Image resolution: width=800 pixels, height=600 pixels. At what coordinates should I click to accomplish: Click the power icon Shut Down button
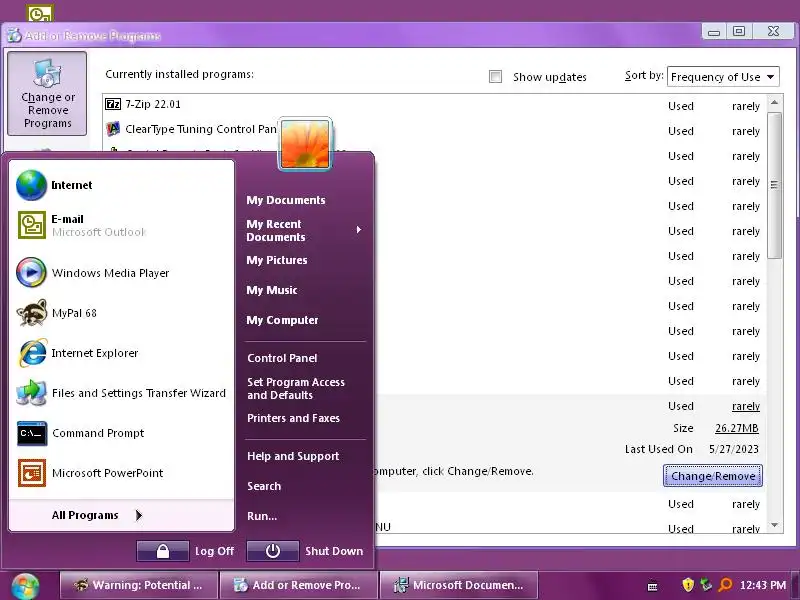pyautogui.click(x=272, y=551)
